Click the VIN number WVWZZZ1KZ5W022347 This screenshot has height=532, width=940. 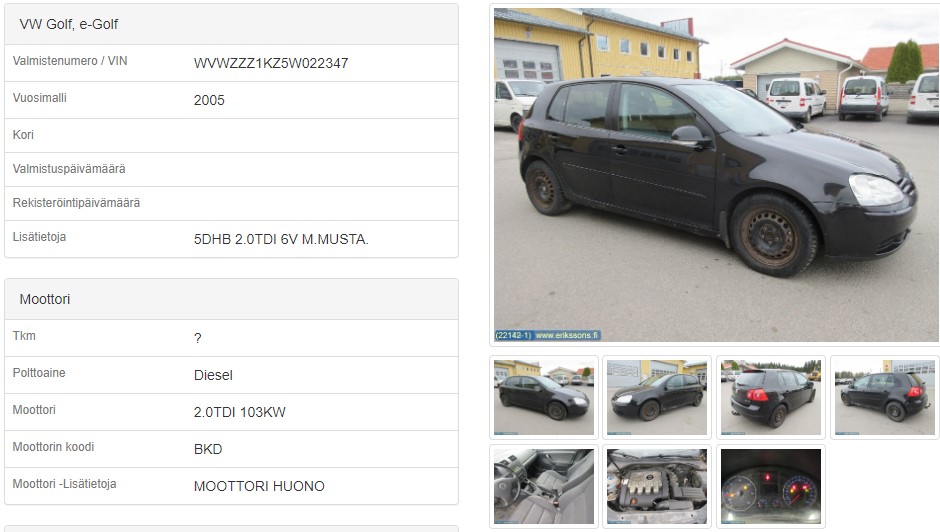tap(271, 63)
